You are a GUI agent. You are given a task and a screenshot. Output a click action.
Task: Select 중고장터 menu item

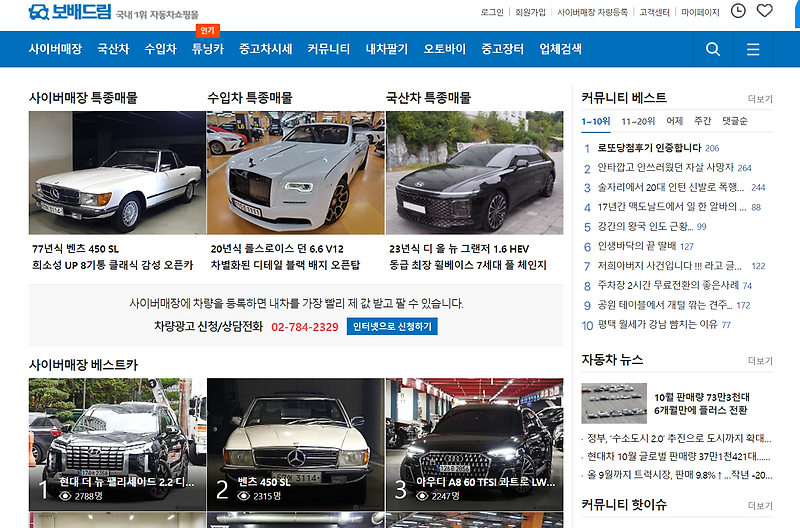click(x=503, y=49)
